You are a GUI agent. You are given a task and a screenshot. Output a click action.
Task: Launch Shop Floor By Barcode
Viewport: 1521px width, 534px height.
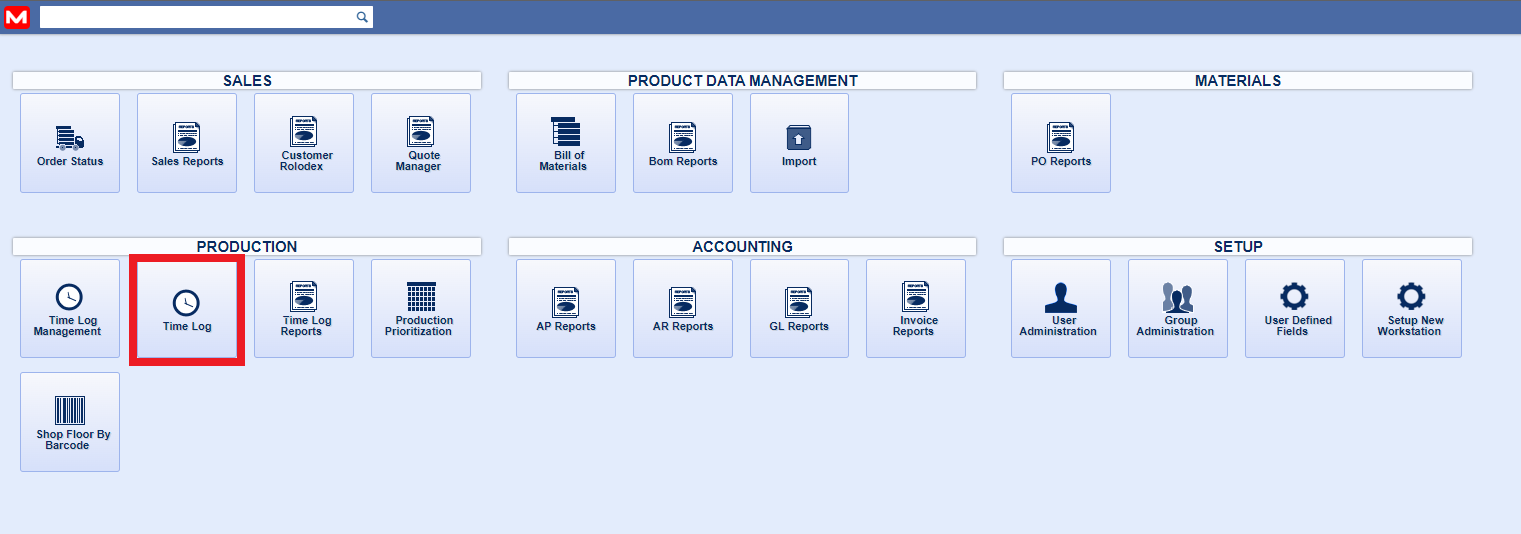(x=70, y=422)
